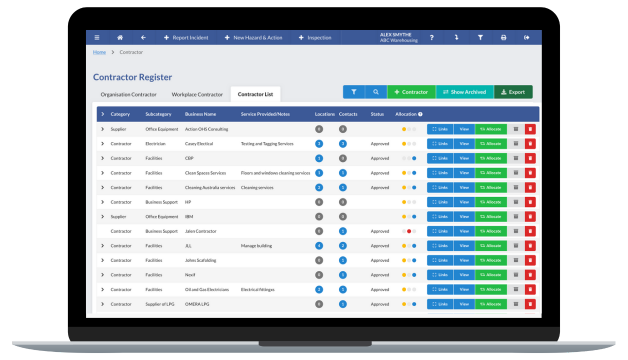Click the ALEX SMYTHE user profile name
628x360 pixels.
(395, 35)
